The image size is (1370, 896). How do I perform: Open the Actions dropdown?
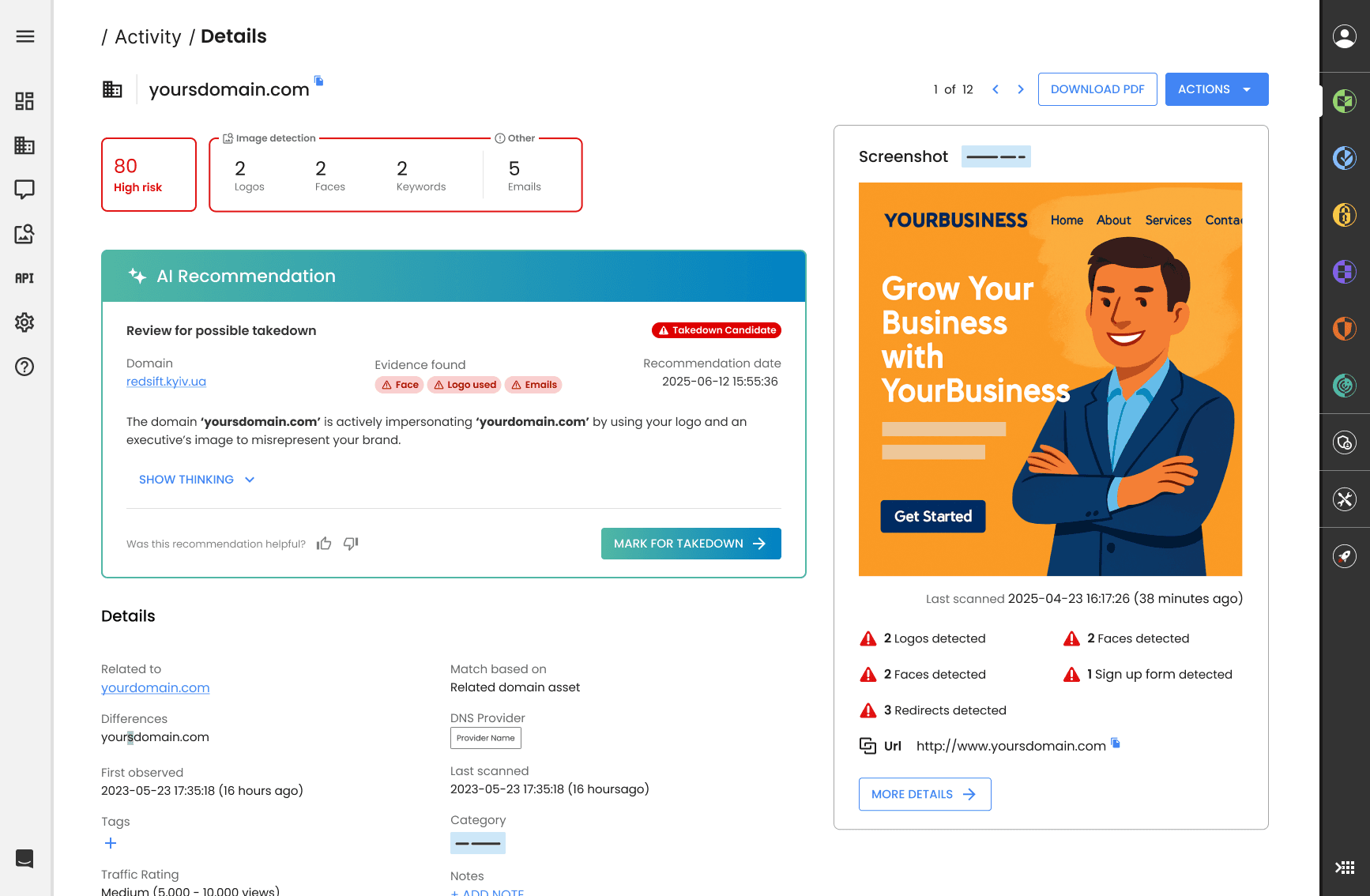pos(1216,89)
